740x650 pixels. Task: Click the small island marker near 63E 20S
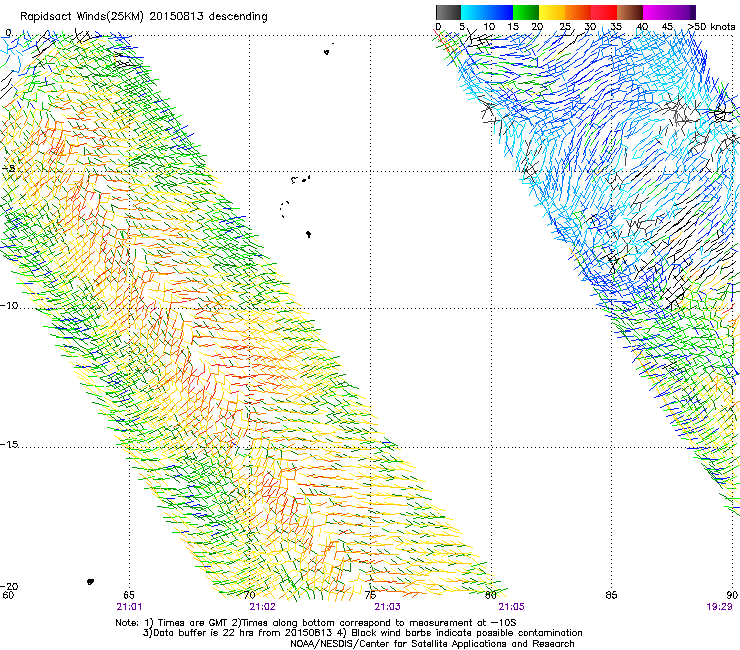point(90,582)
